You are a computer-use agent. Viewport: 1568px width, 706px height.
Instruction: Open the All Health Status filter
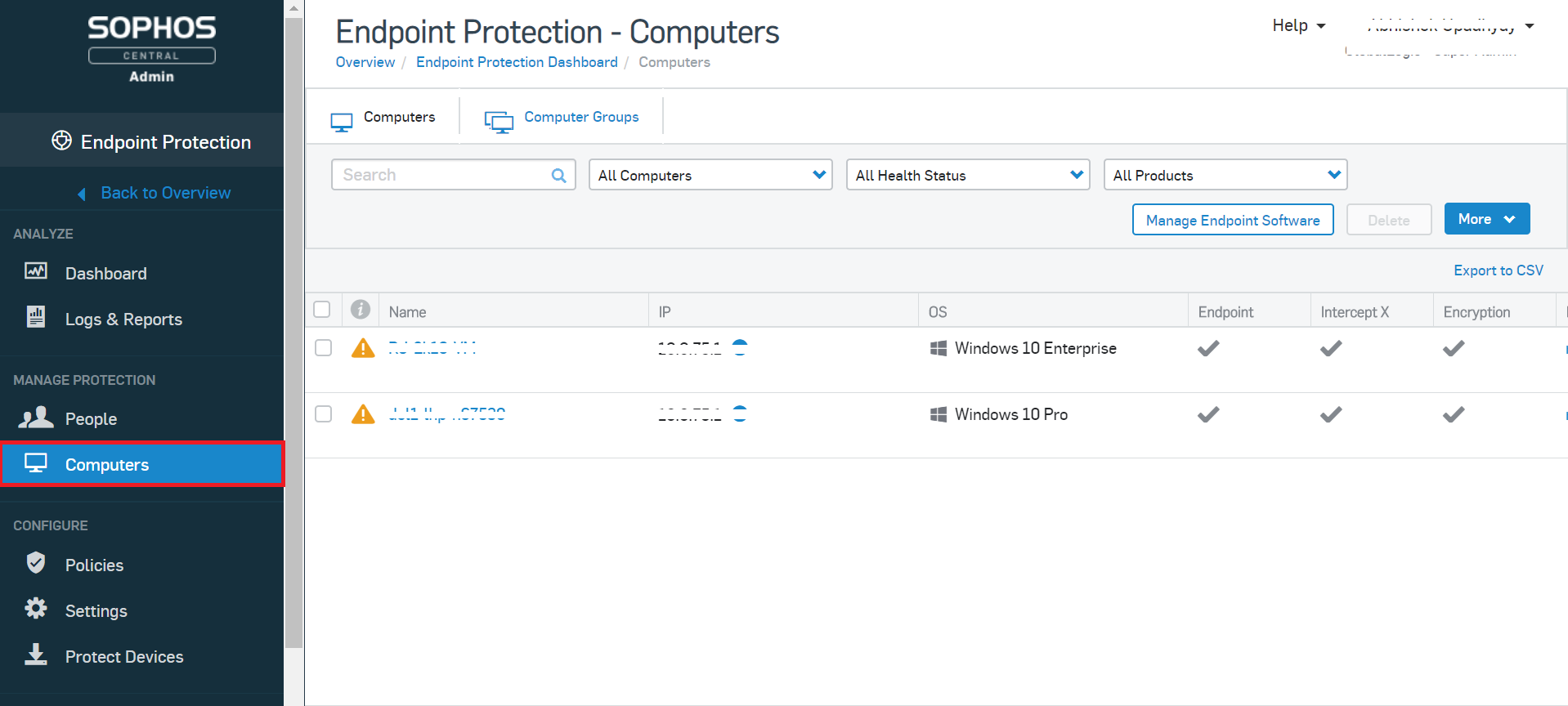pos(967,175)
